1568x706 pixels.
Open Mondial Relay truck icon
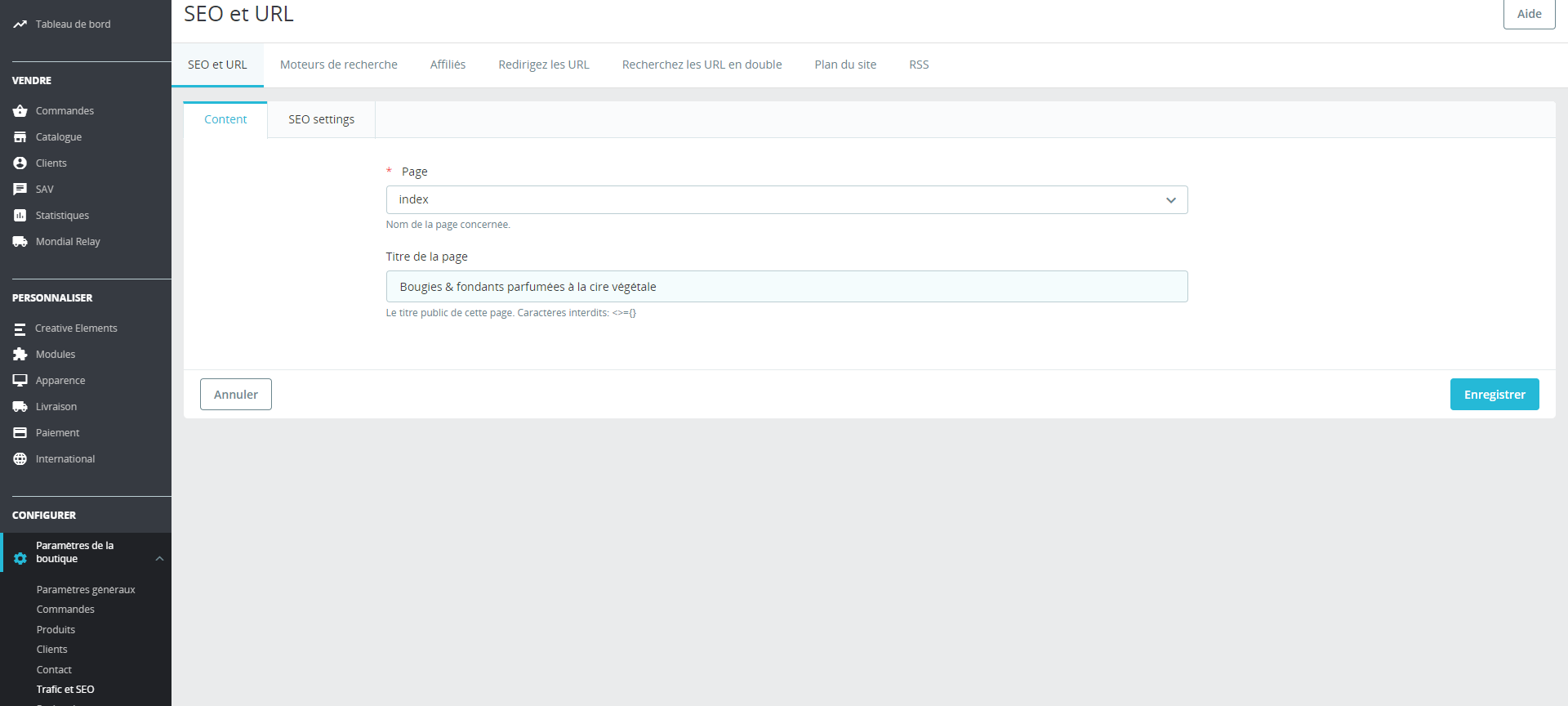[20, 242]
